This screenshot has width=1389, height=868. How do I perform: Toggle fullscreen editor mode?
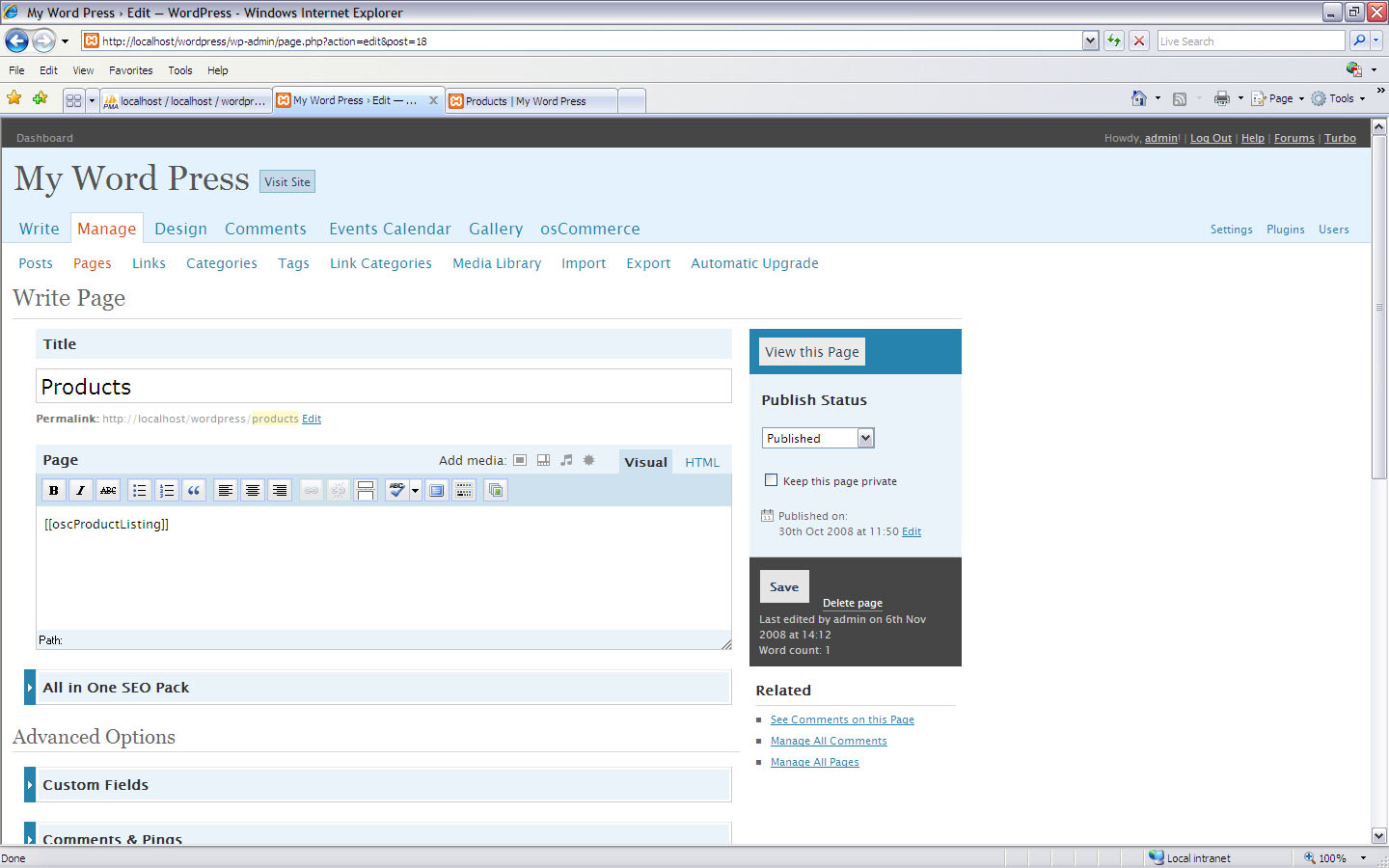(437, 491)
